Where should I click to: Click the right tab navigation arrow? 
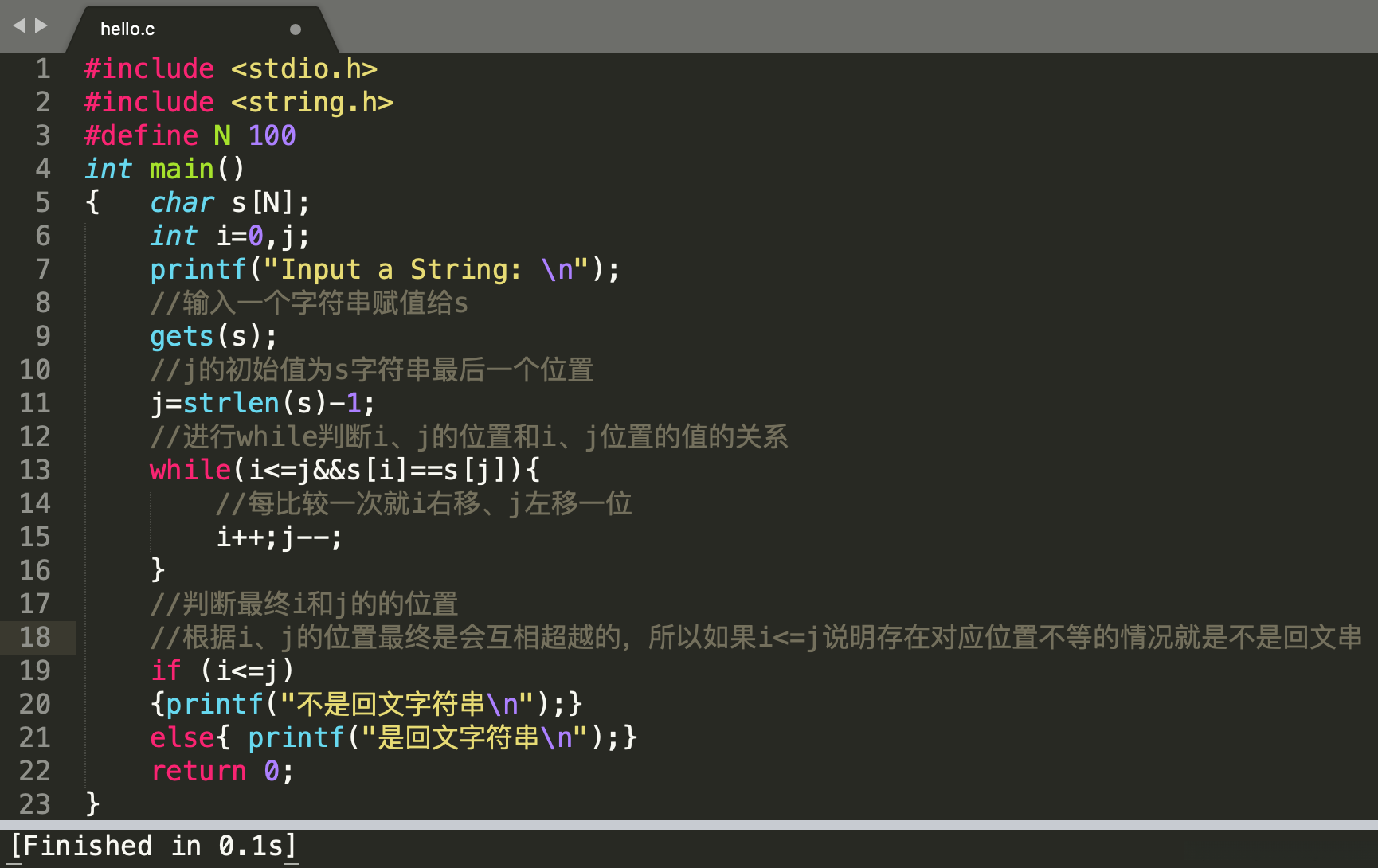point(41,25)
